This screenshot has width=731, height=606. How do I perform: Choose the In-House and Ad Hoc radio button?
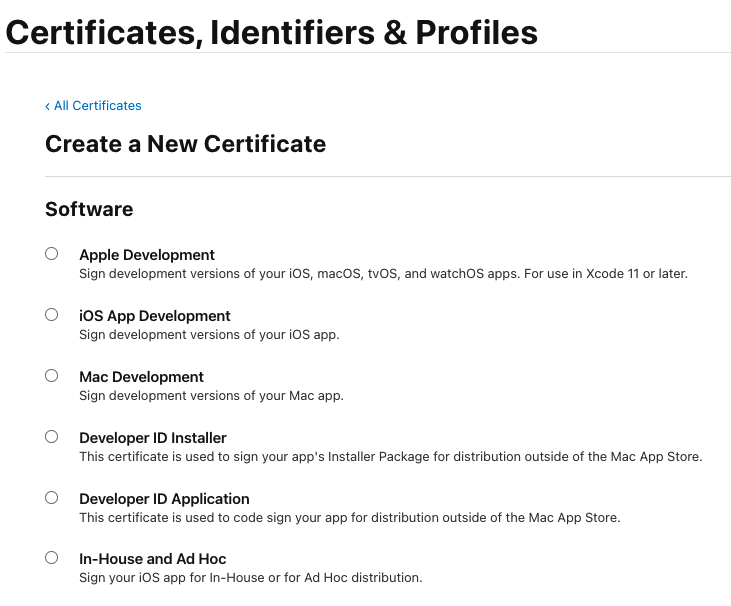pyautogui.click(x=52, y=558)
